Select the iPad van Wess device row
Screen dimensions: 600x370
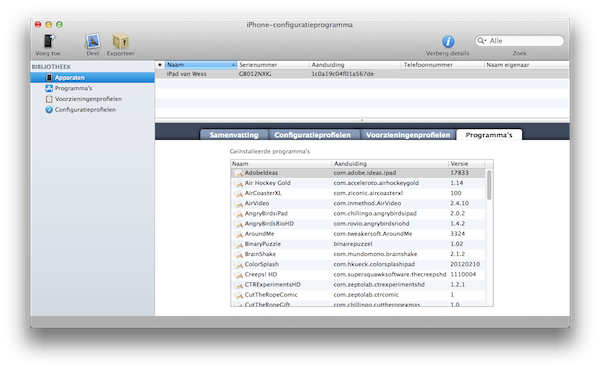tap(362, 74)
